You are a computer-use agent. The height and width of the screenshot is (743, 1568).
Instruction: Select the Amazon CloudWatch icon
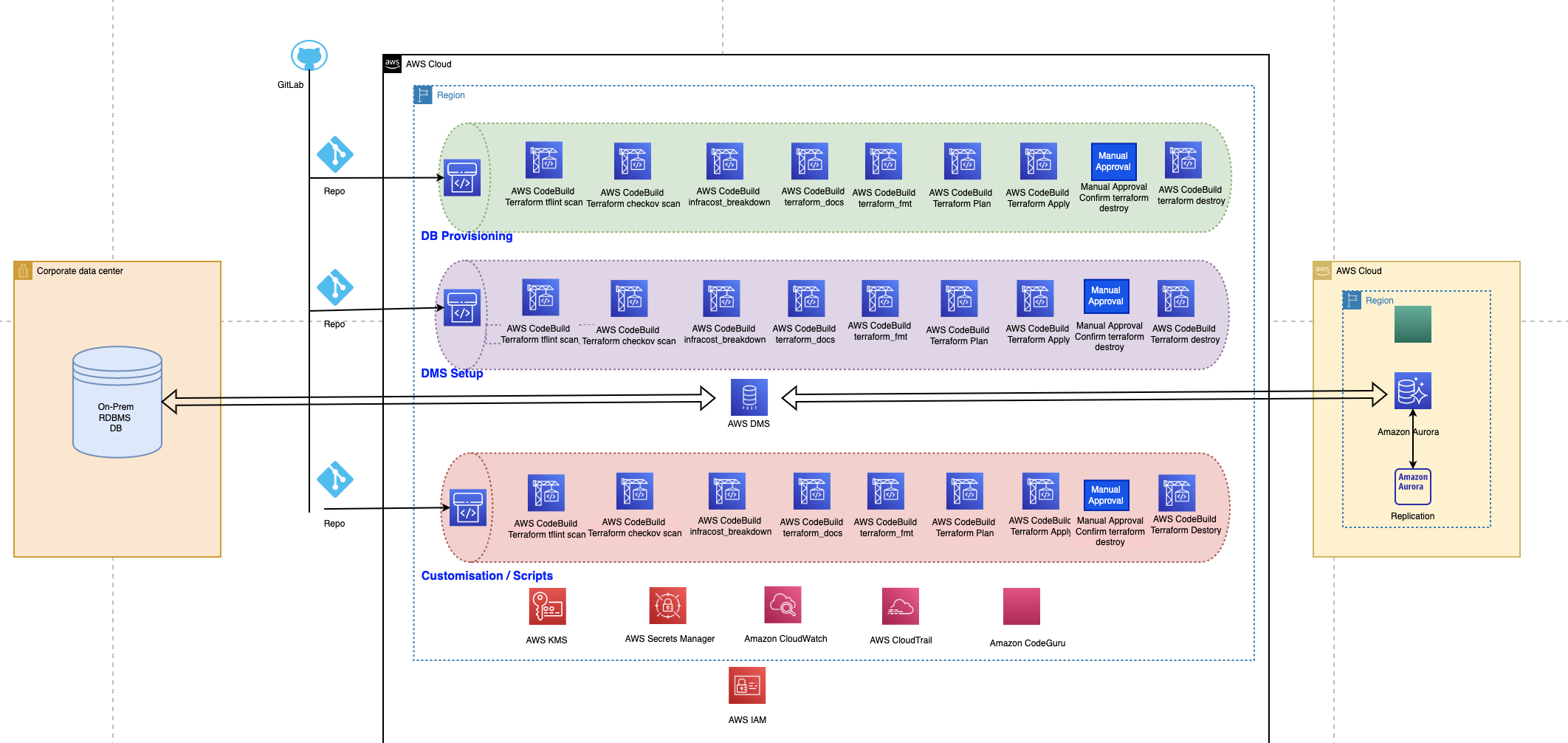(x=783, y=605)
